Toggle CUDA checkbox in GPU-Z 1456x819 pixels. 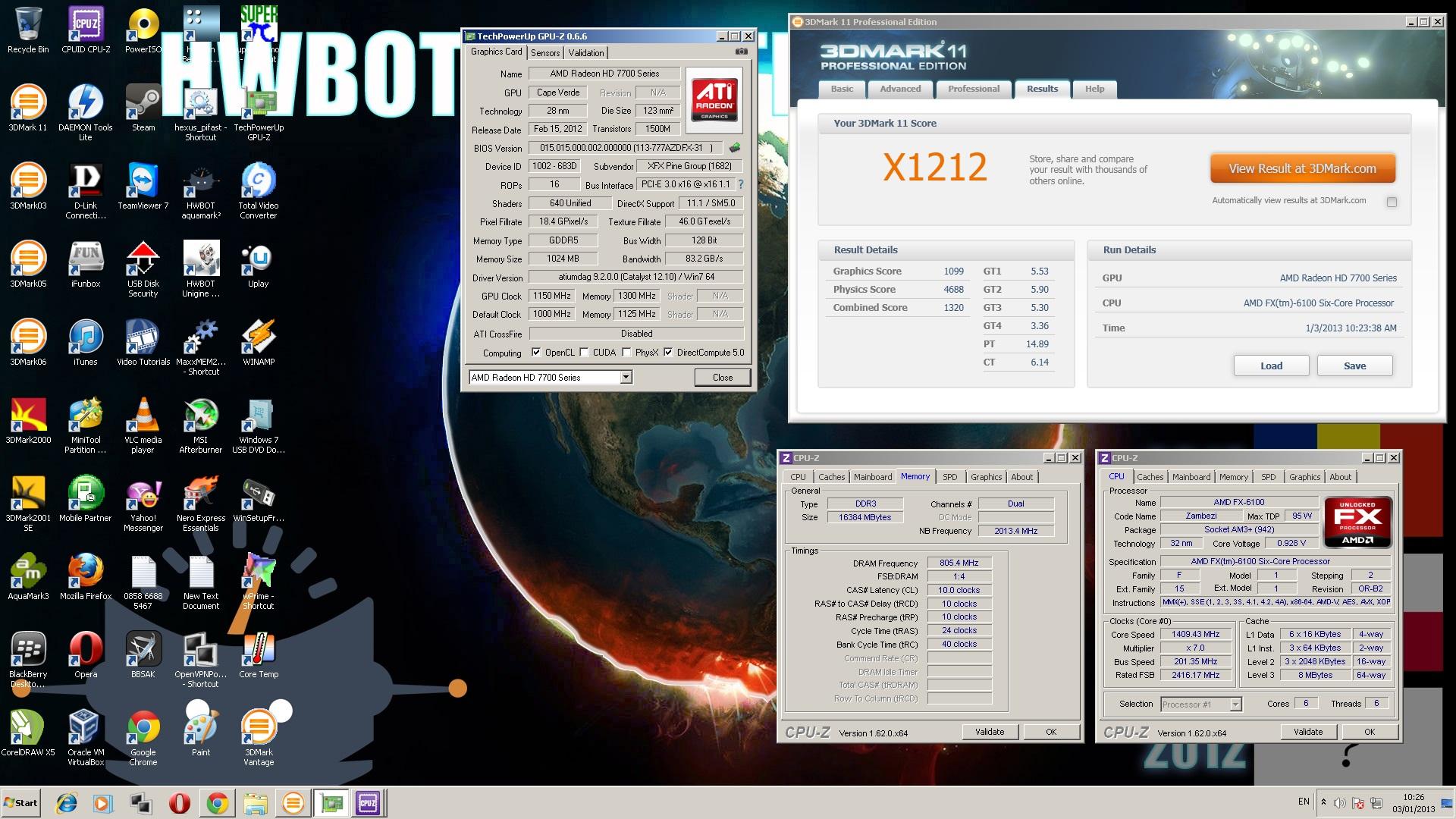[584, 352]
